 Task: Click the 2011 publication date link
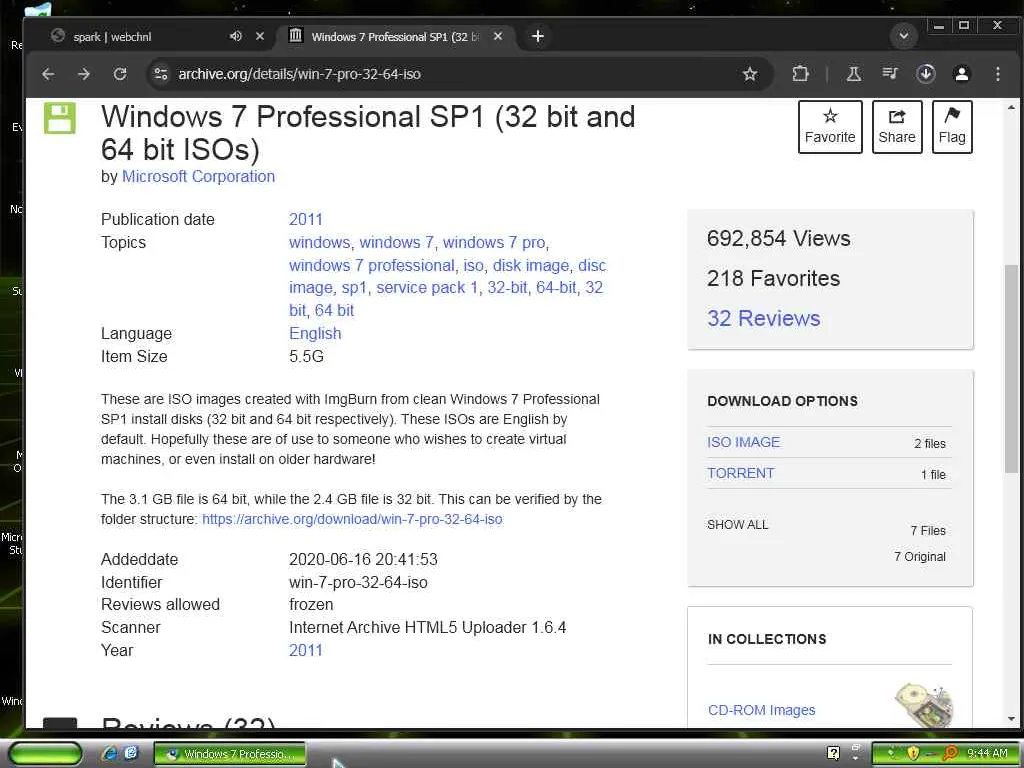coord(306,219)
